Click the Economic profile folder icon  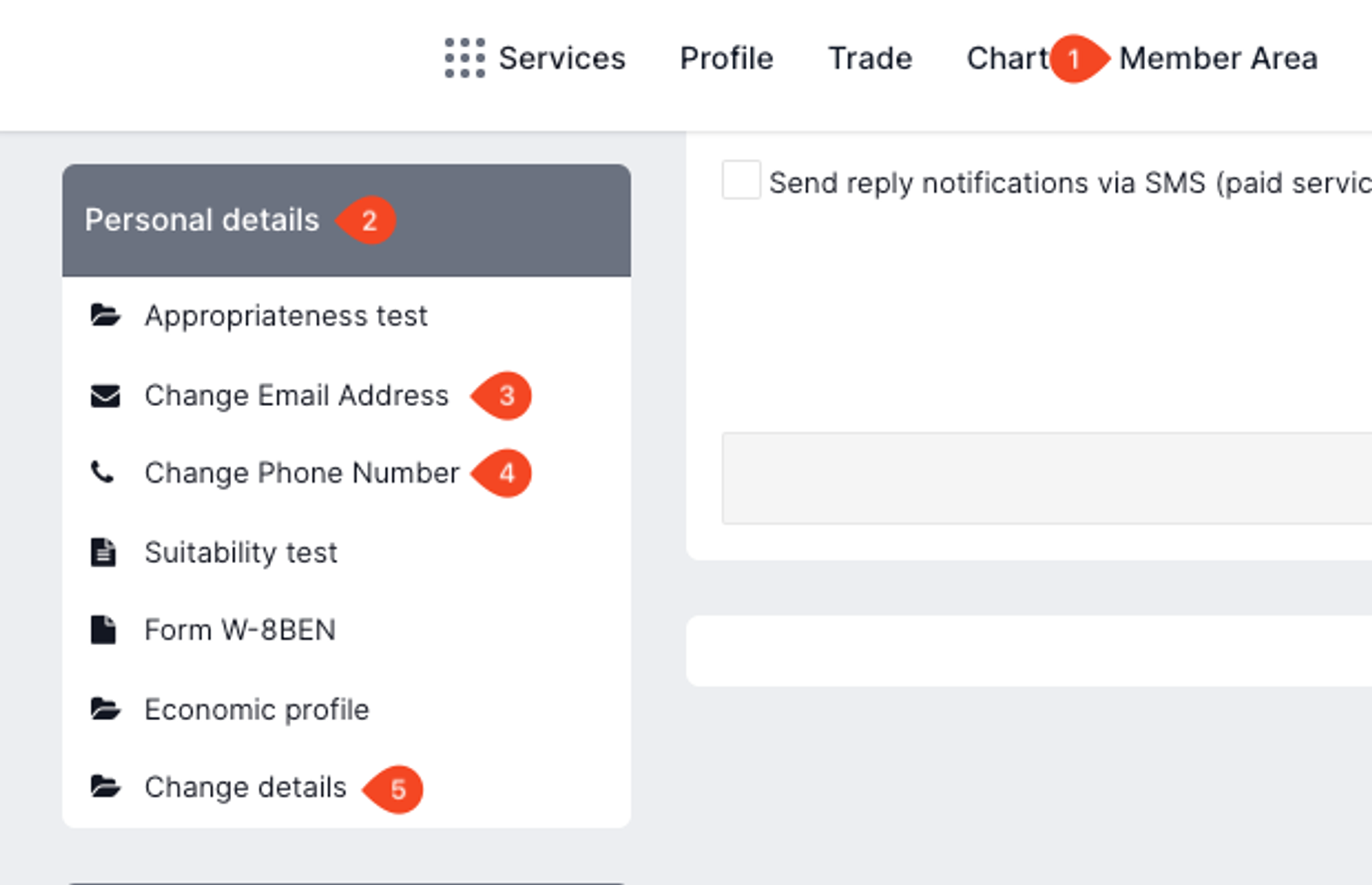[x=105, y=709]
